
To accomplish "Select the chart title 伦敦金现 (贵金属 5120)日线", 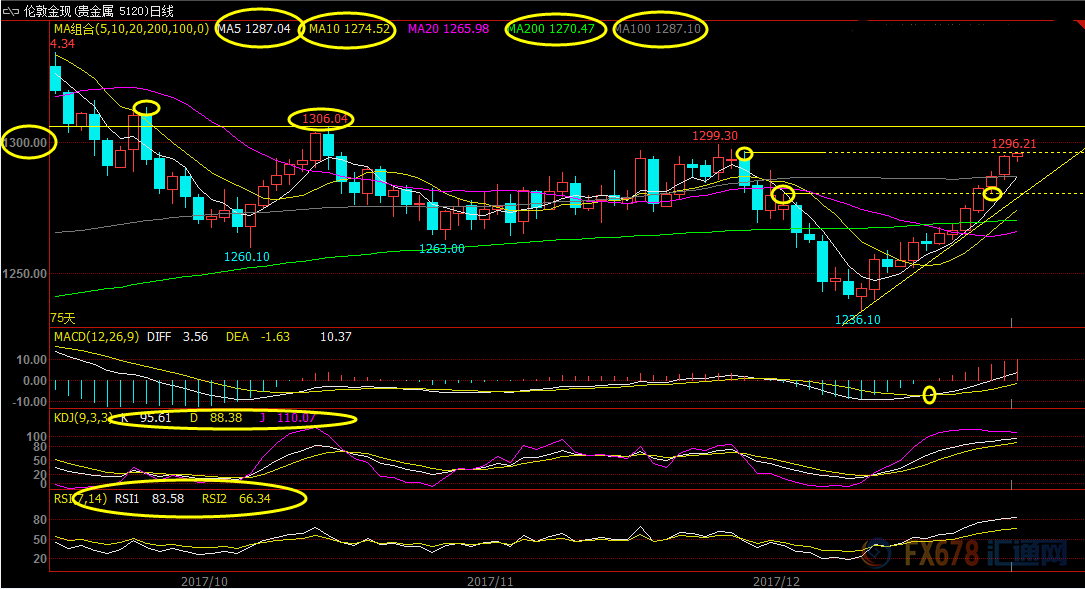I will click(98, 11).
